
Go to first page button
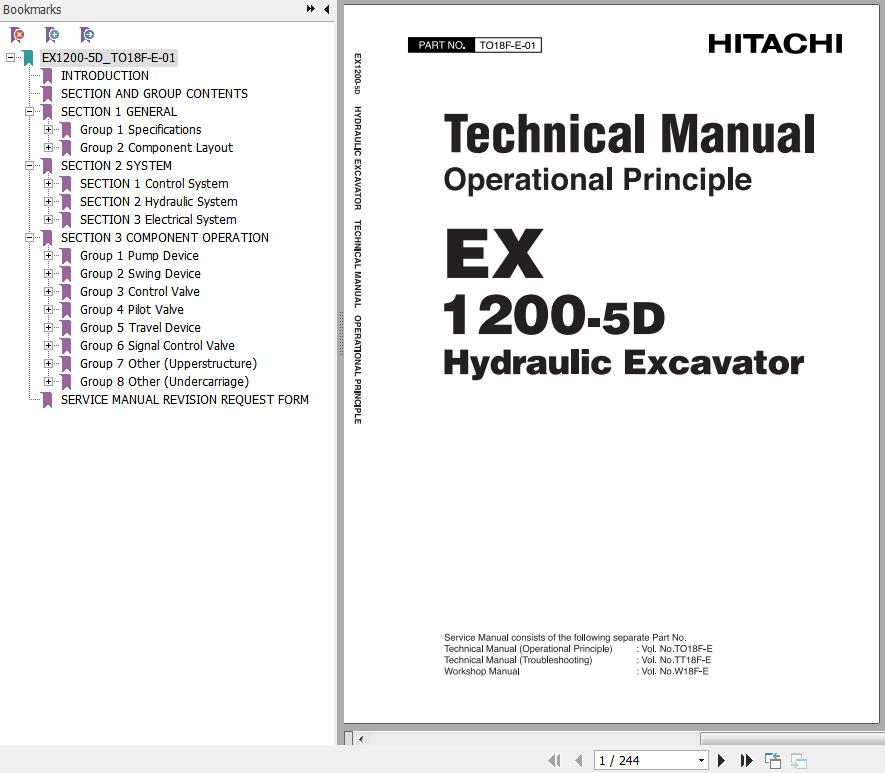(x=554, y=761)
